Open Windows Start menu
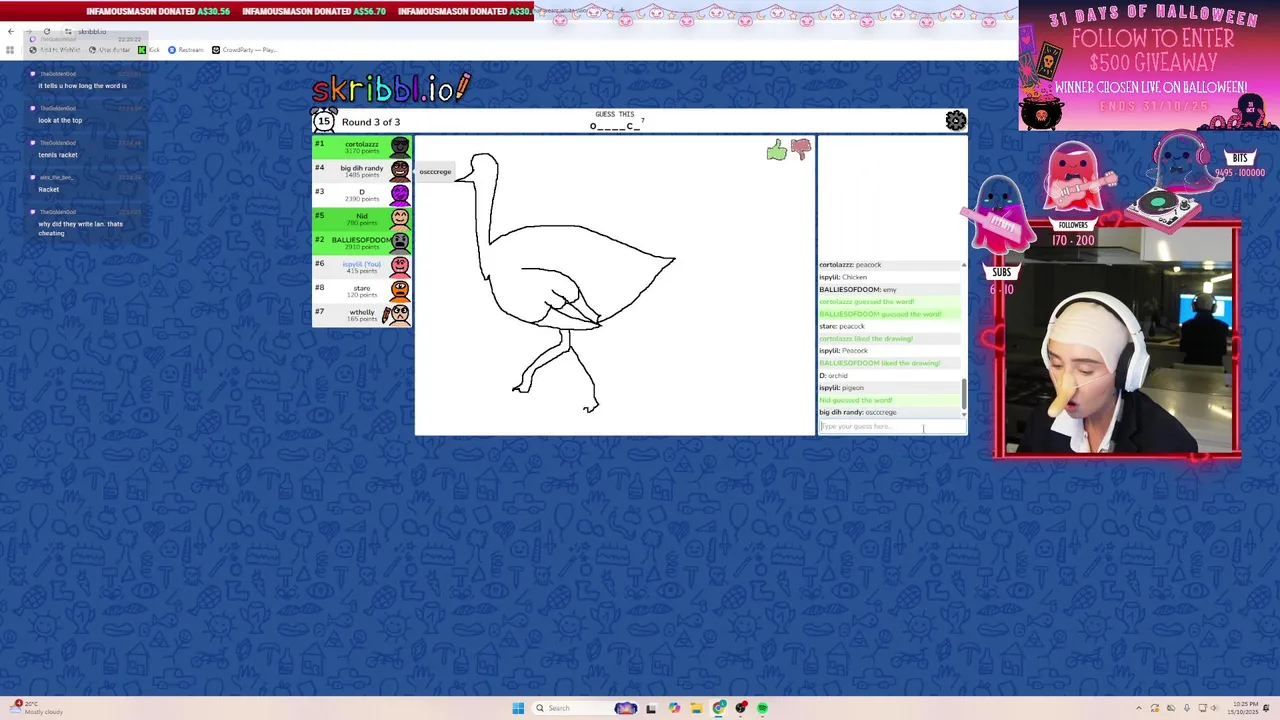The width and height of the screenshot is (1280, 720). tap(518, 708)
